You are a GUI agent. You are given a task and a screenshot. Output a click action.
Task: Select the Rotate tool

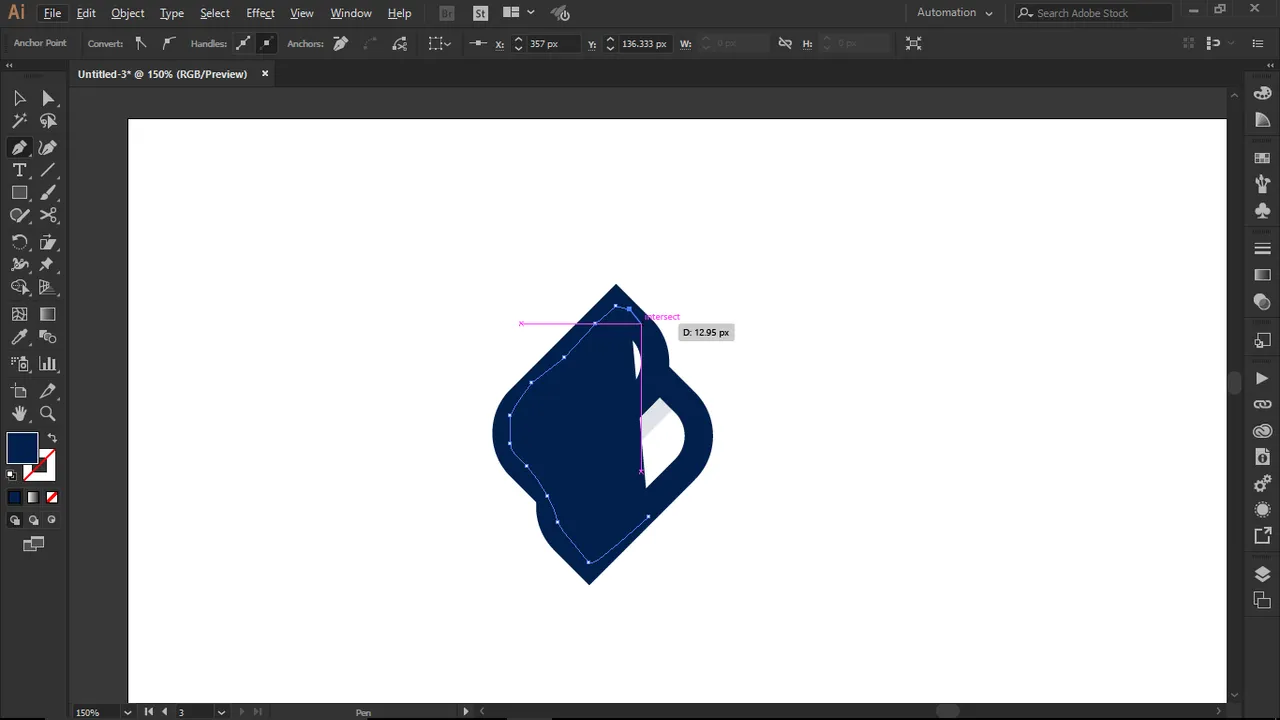[x=19, y=242]
